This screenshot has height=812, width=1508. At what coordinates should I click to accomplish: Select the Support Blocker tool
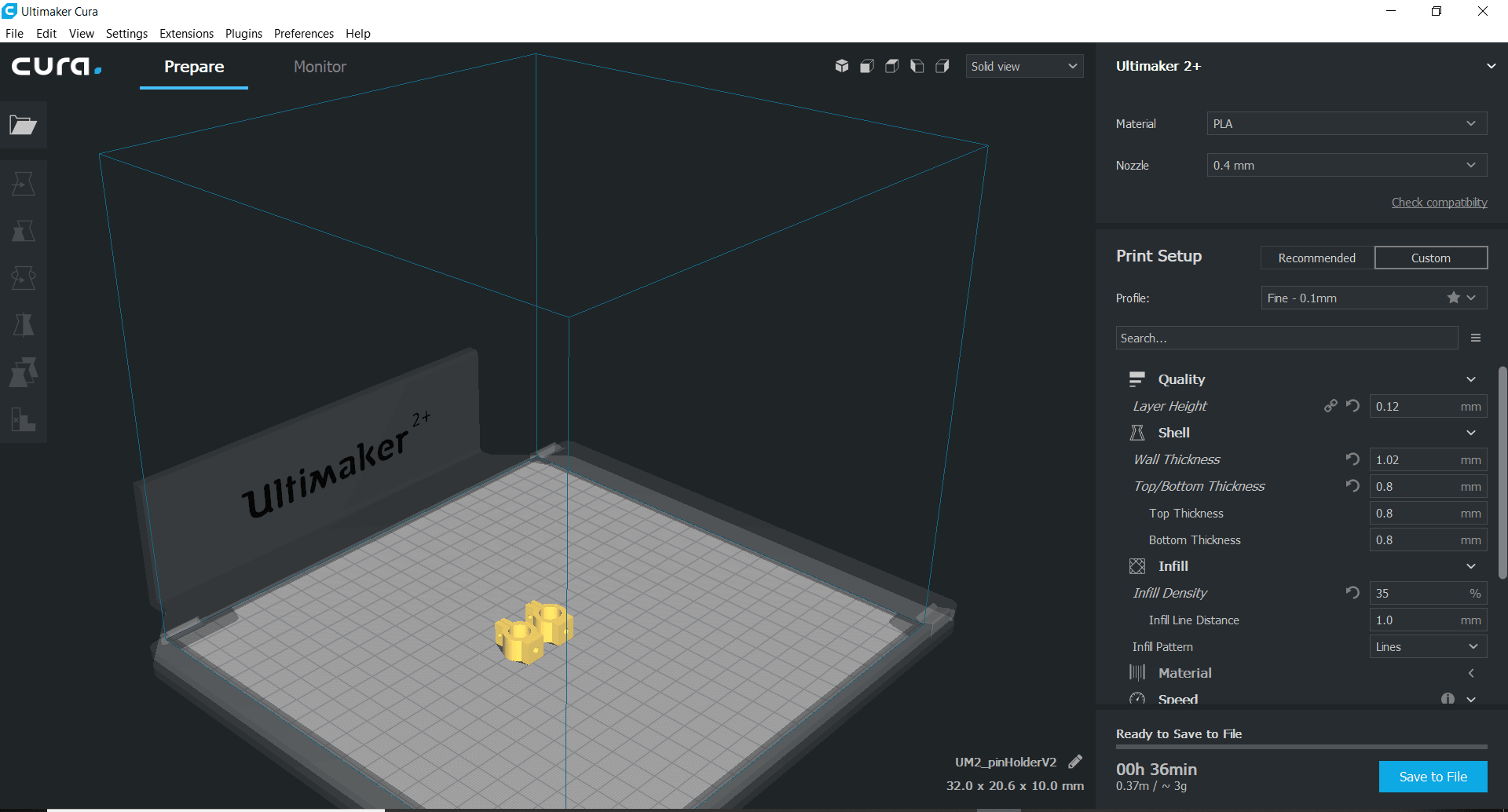pyautogui.click(x=23, y=419)
